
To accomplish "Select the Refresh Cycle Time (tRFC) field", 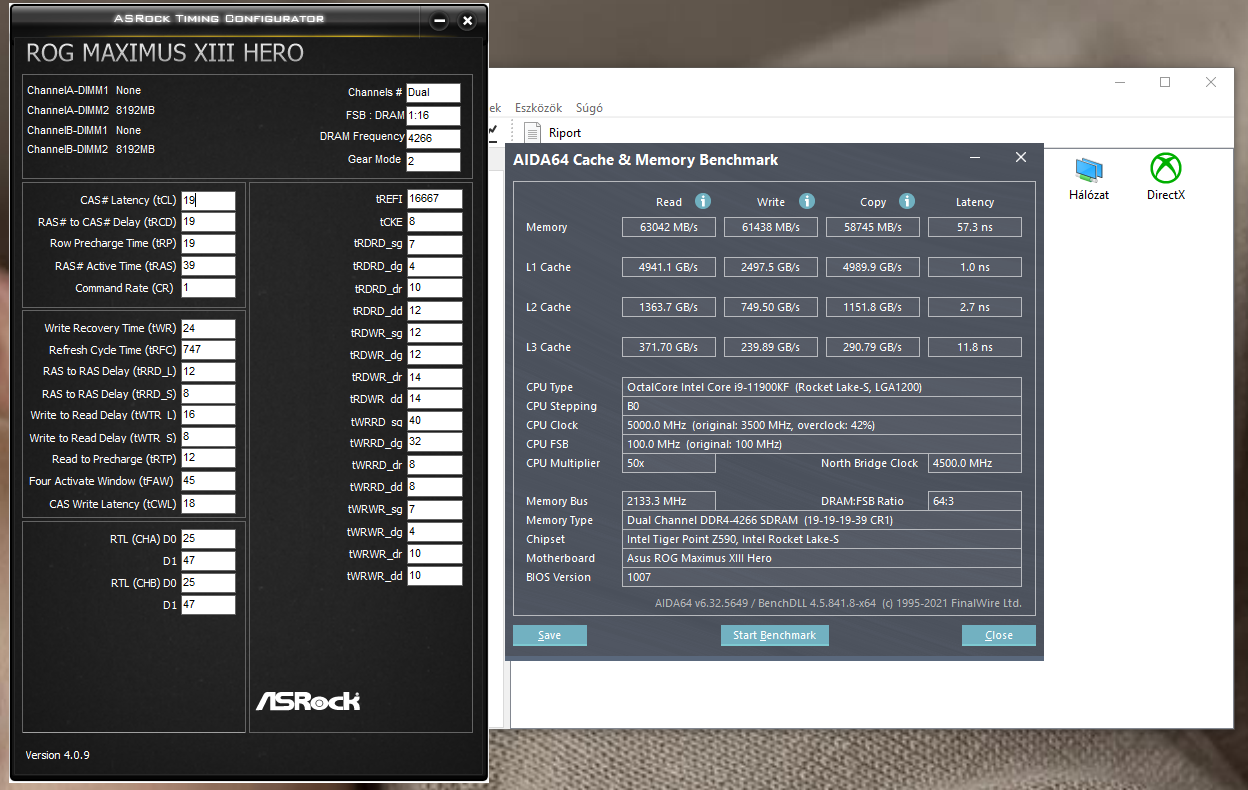I will [208, 350].
